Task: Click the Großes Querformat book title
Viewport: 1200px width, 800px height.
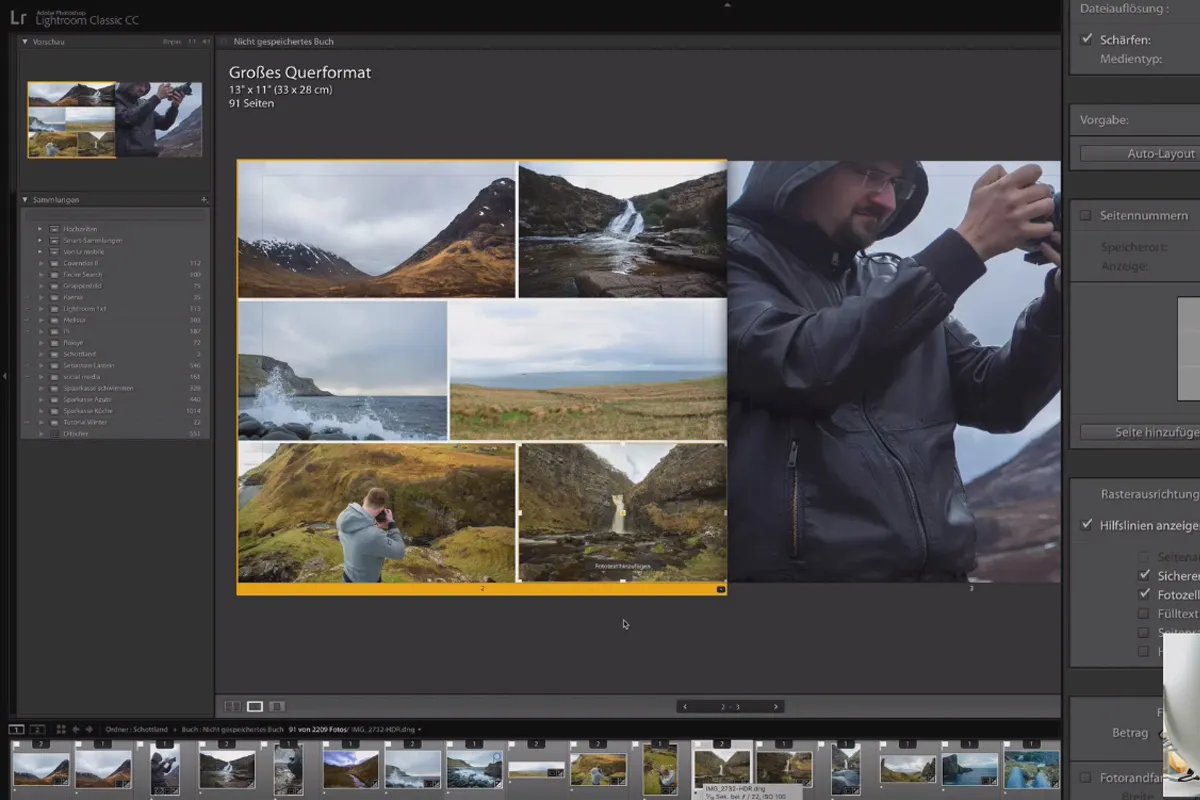Action: pyautogui.click(x=300, y=73)
